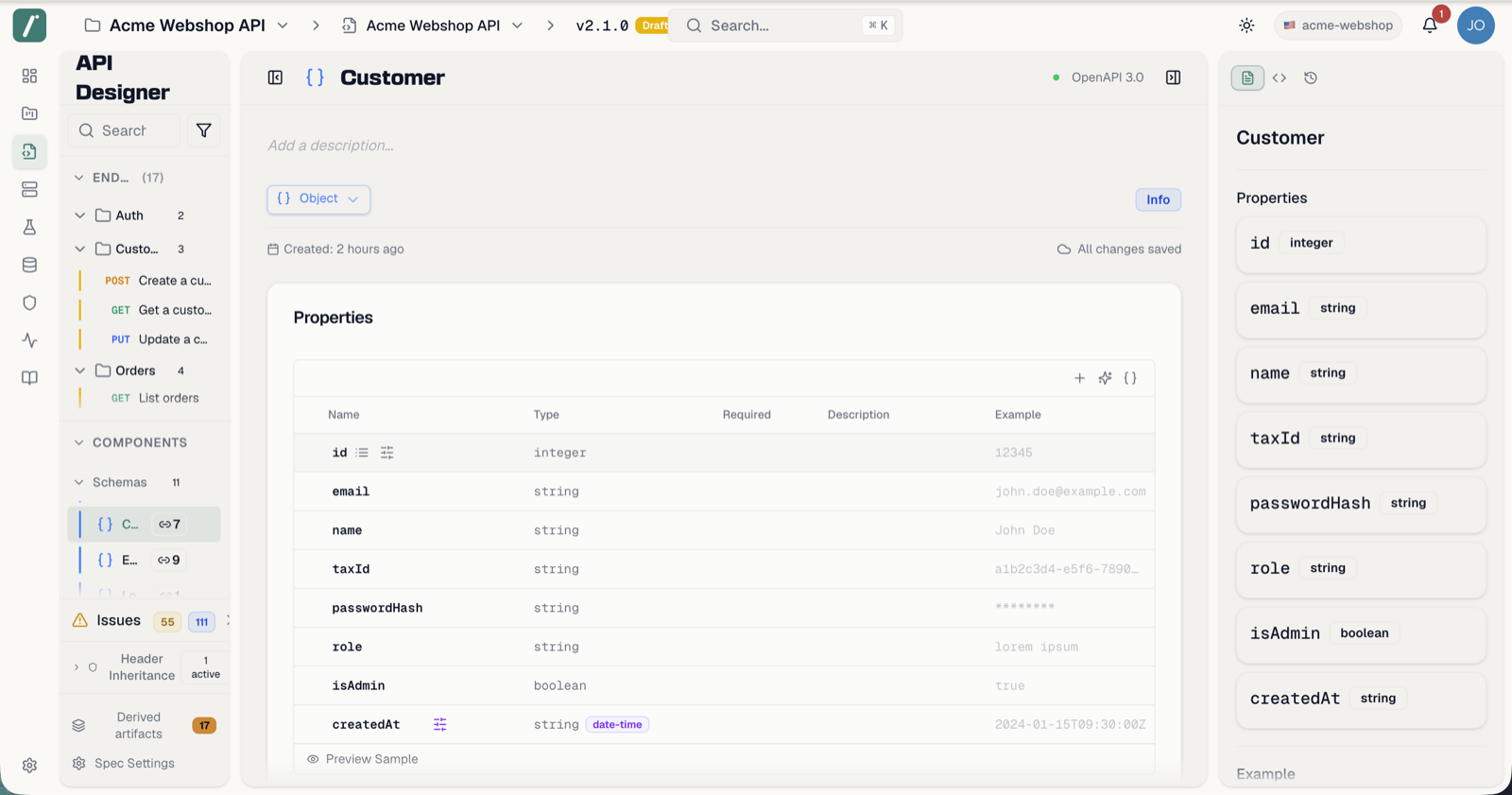Screen dimensions: 1512x795
Task: Click the passwordHash property name cell
Action: click(x=377, y=608)
